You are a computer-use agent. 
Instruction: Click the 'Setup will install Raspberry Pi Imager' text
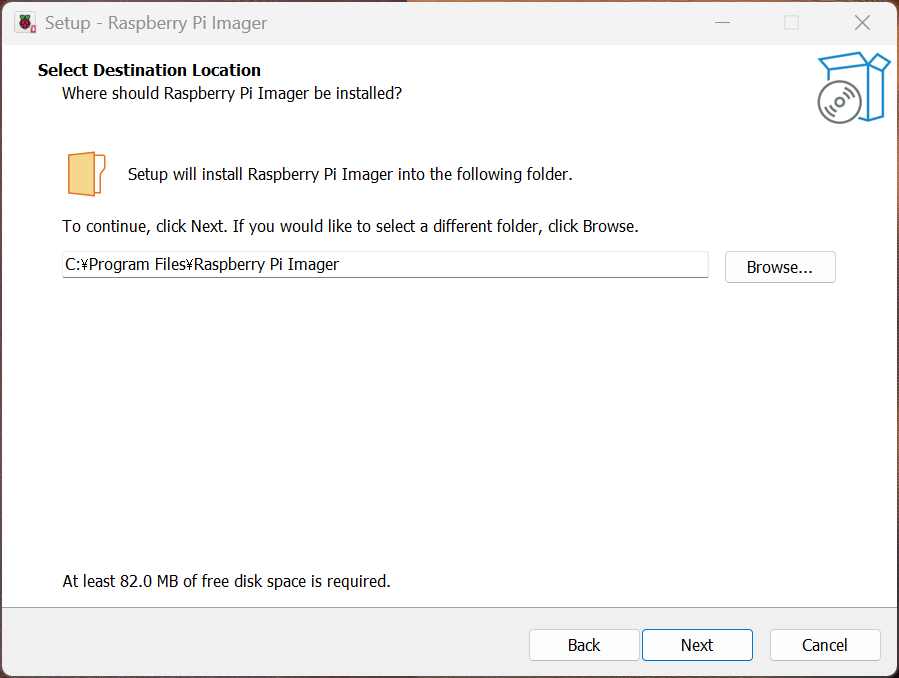(x=349, y=174)
